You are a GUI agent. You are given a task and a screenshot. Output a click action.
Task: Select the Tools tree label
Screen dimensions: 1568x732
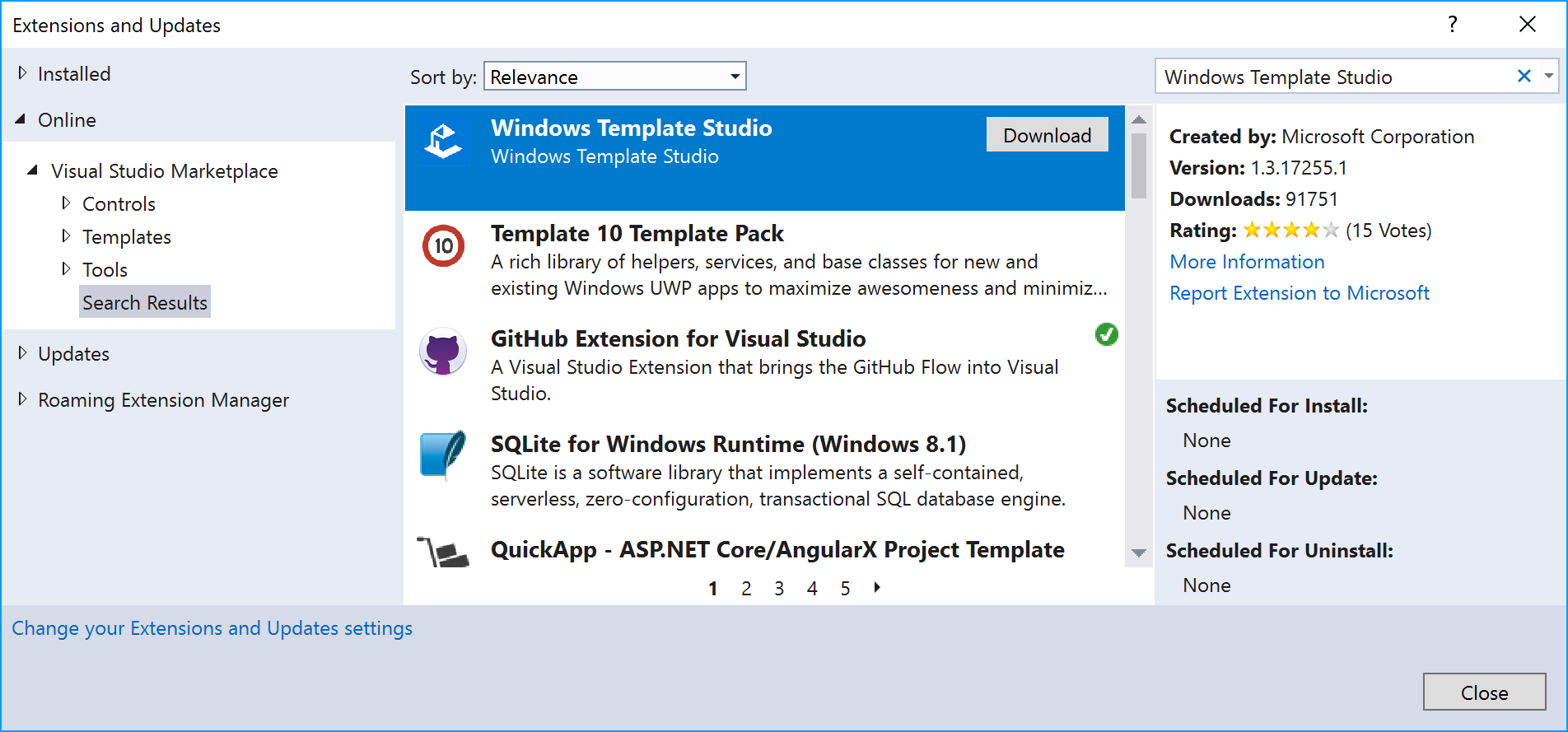(105, 270)
